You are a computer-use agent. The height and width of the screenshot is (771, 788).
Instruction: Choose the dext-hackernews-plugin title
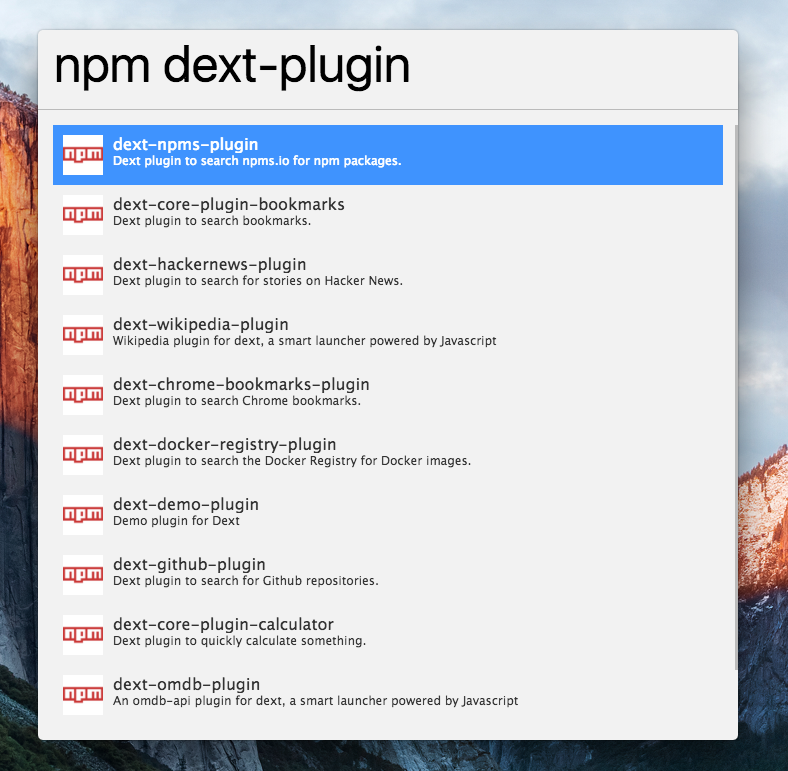[x=210, y=264]
